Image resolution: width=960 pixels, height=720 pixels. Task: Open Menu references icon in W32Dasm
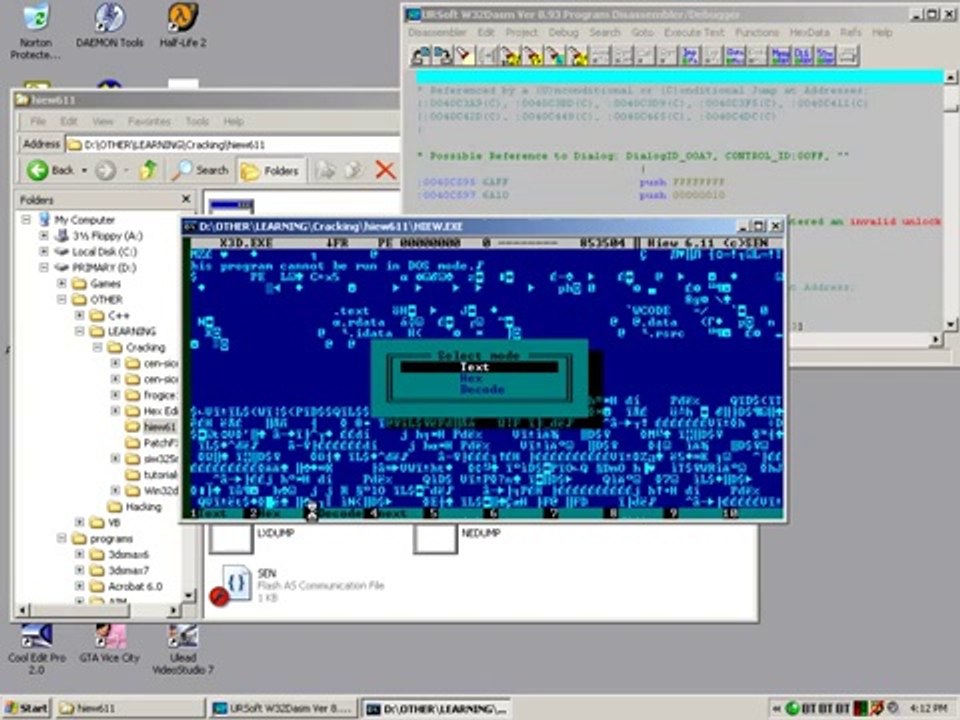[x=781, y=55]
